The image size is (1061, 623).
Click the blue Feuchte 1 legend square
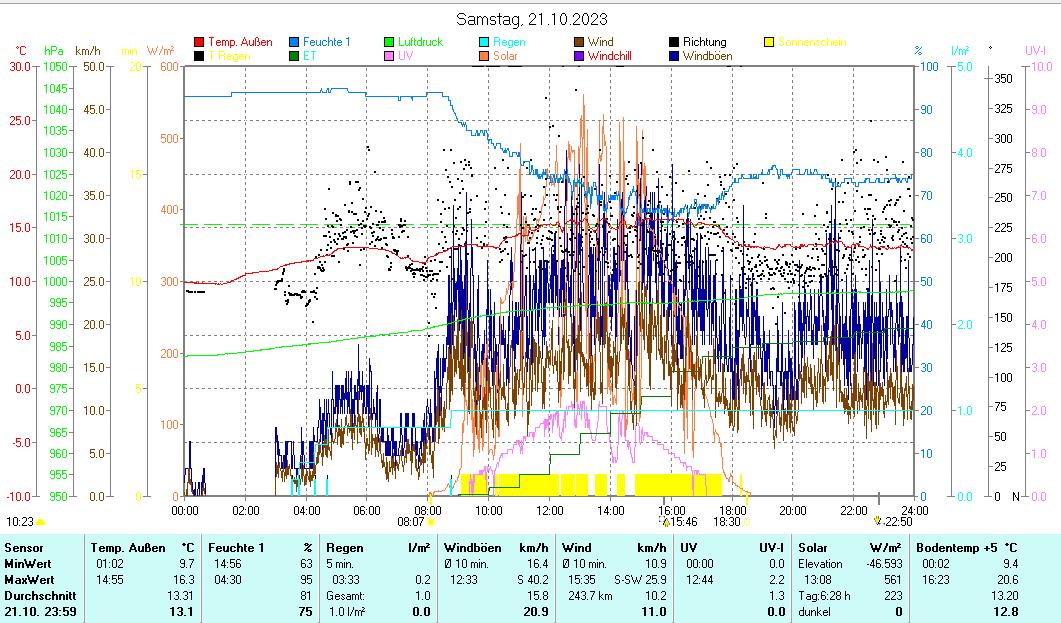295,42
